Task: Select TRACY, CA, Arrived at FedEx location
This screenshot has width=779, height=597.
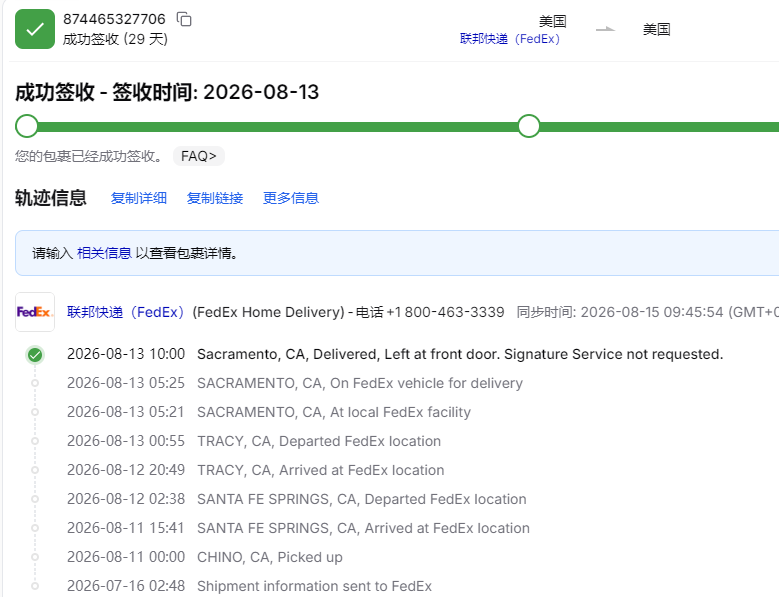Action: [320, 470]
